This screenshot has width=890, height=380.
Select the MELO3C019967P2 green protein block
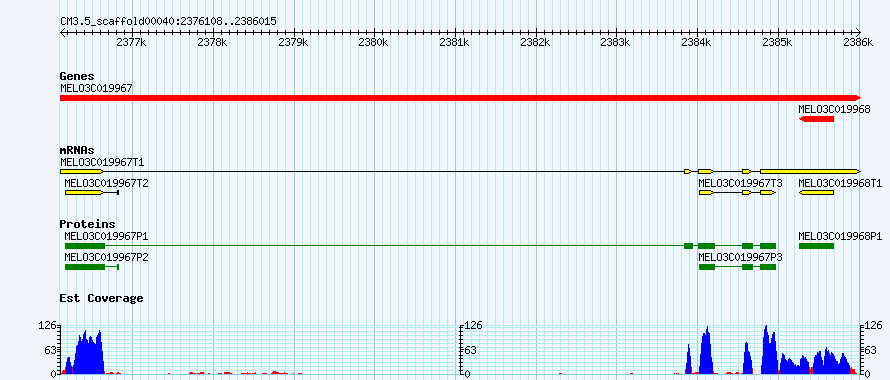pyautogui.click(x=85, y=267)
